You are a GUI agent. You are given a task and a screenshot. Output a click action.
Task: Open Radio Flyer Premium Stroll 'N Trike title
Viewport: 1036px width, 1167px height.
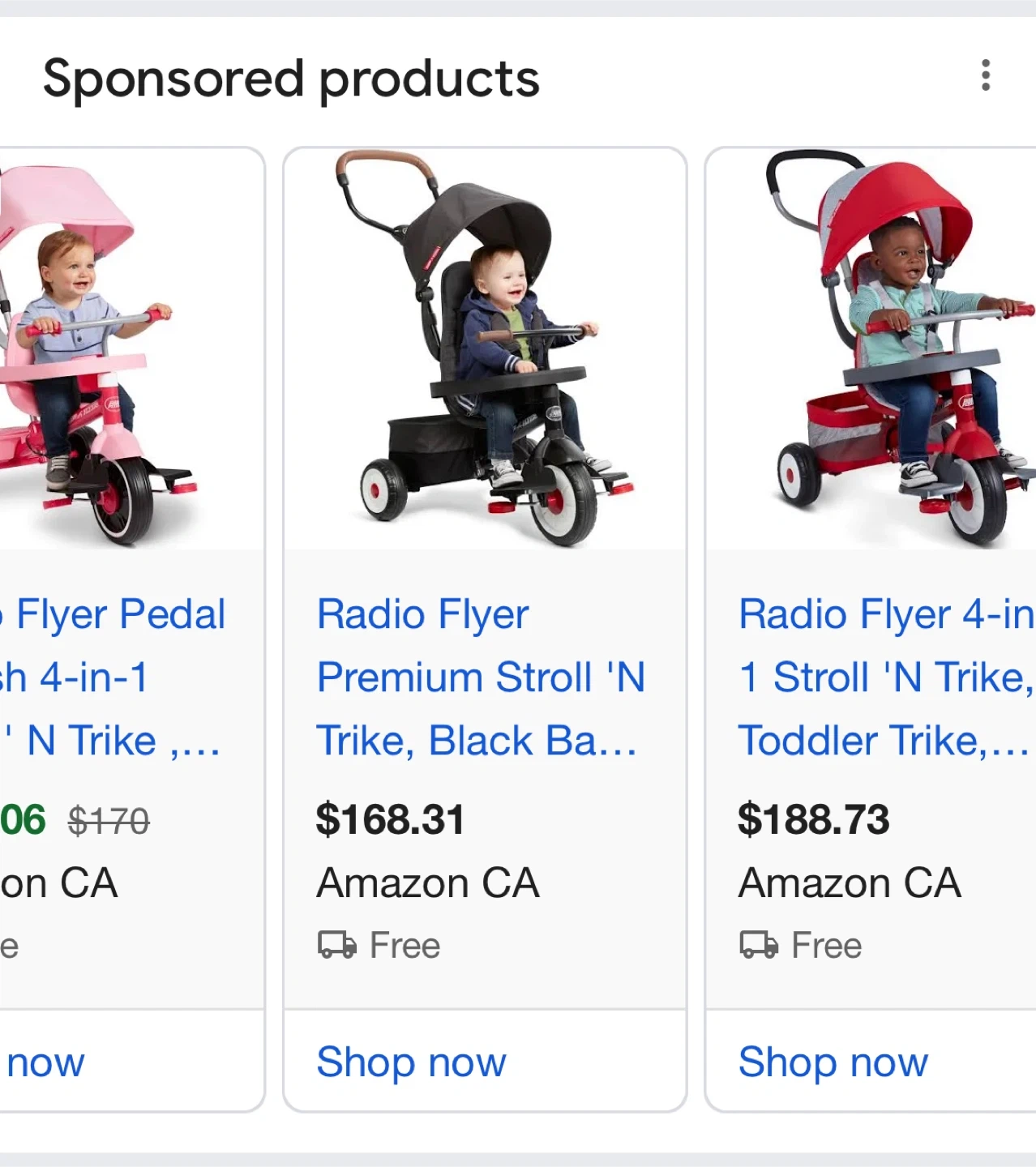click(x=480, y=678)
